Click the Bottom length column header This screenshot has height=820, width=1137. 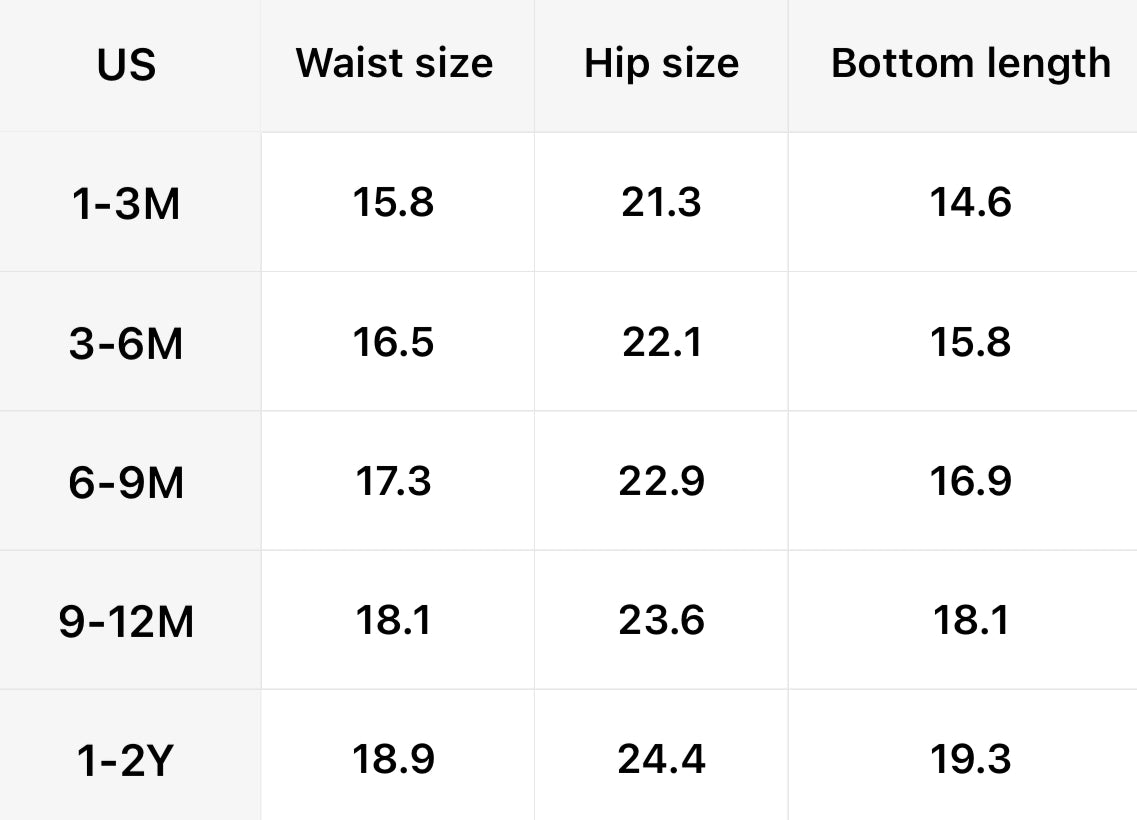click(x=970, y=63)
